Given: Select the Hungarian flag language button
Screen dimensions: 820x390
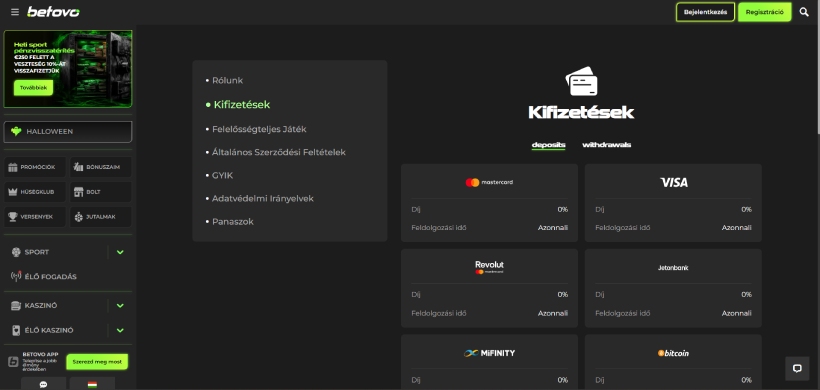Looking at the screenshot, I should tap(92, 384).
